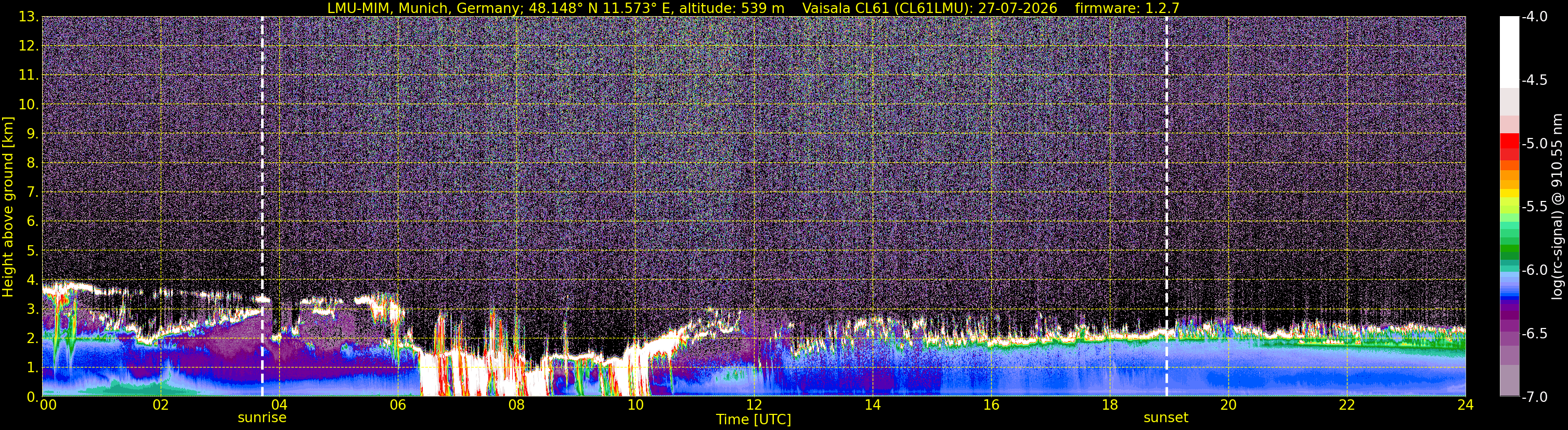Click the 24 tick at axis end
The height and width of the screenshot is (430, 1568).
pyautogui.click(x=1466, y=405)
